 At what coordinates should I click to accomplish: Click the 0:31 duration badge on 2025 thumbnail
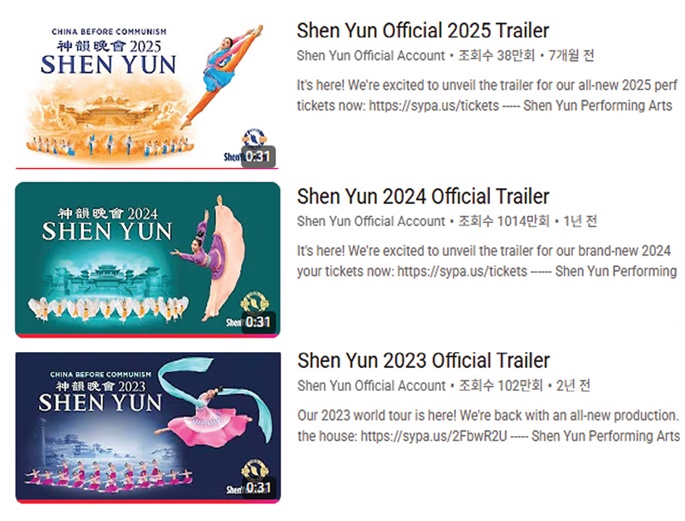pyautogui.click(x=258, y=156)
